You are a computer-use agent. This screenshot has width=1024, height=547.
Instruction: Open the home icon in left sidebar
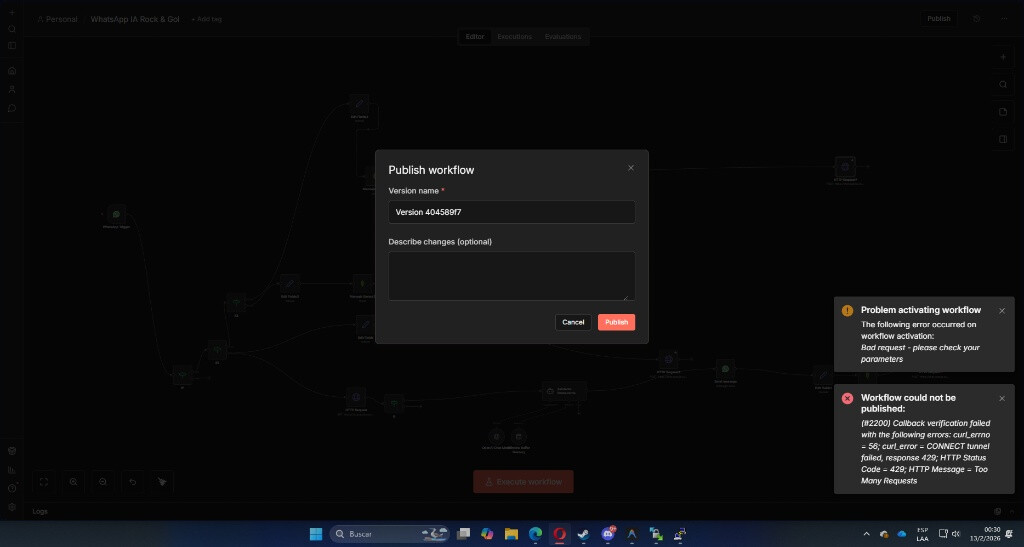pyautogui.click(x=12, y=70)
